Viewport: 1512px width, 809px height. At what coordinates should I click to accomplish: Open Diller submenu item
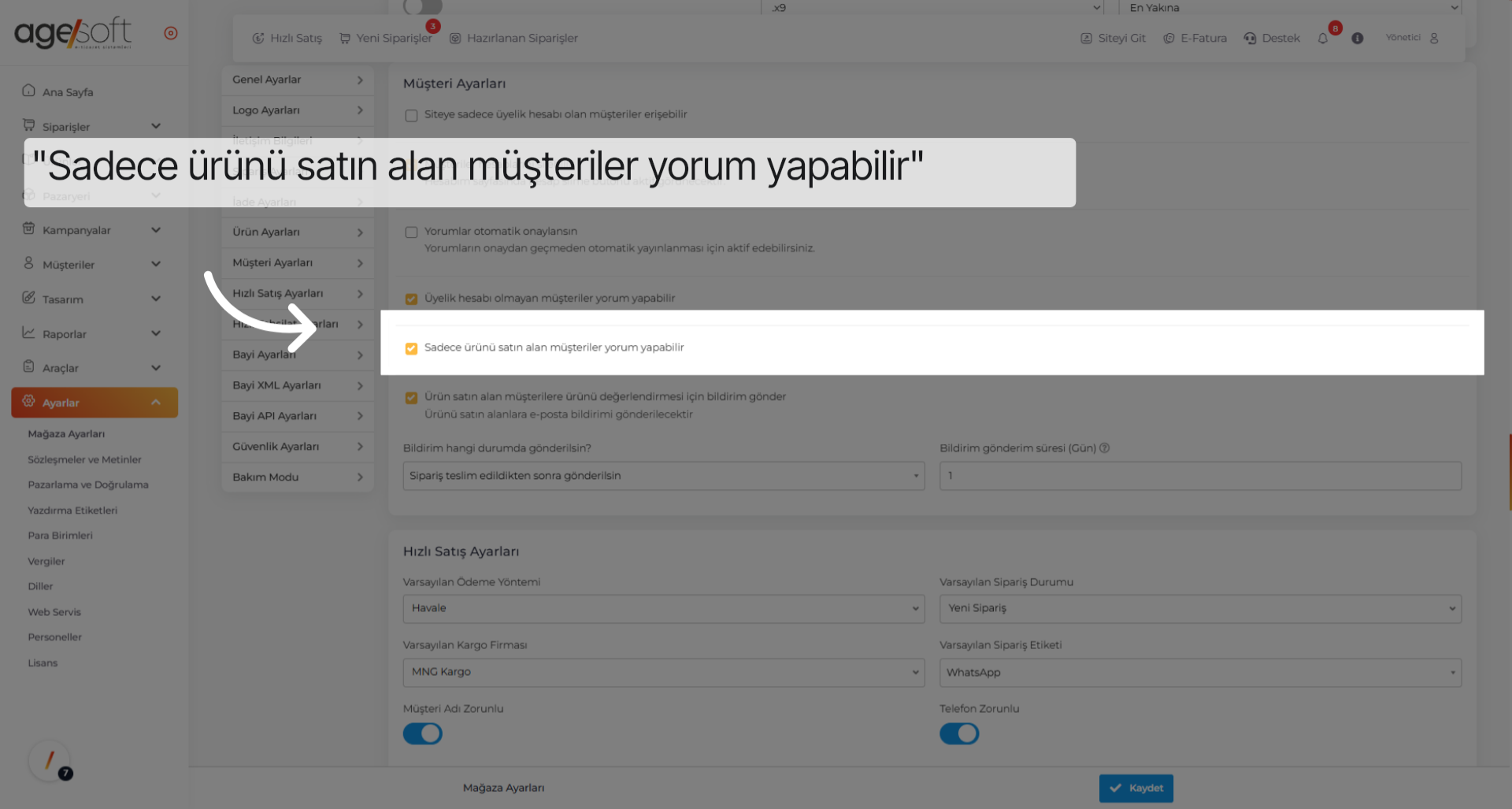40,586
